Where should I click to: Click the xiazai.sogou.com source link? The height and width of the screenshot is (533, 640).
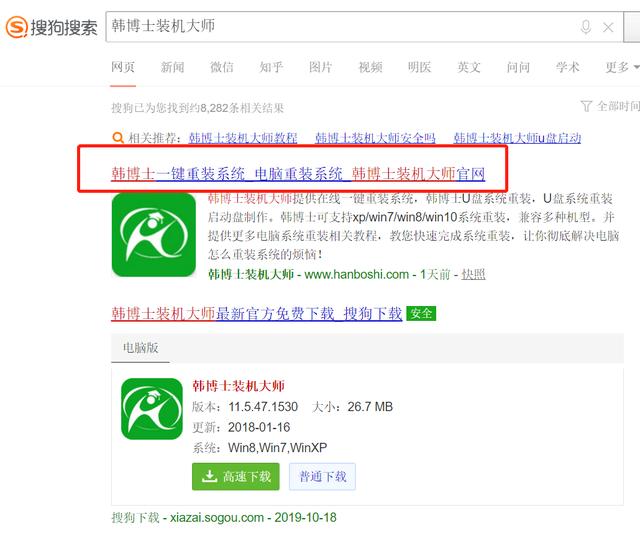click(217, 517)
